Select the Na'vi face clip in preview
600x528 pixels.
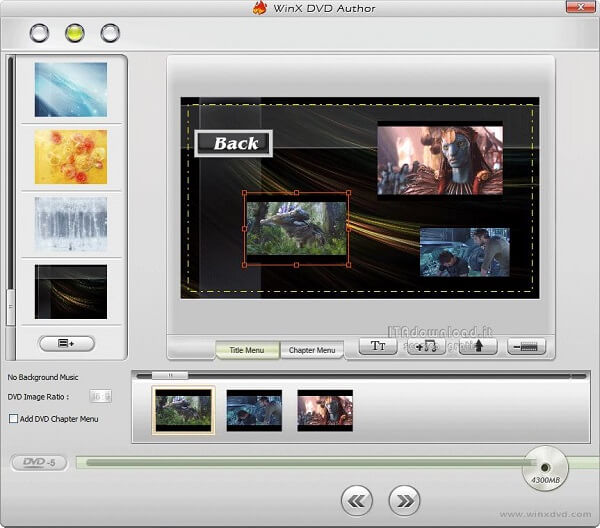coord(440,161)
